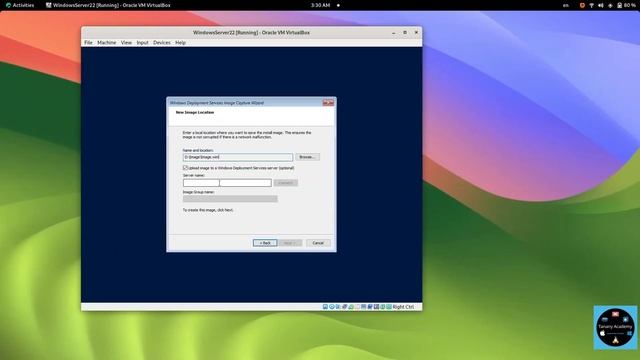640x360 pixels.
Task: Close the Image Capture Wizard dialog
Action: [x=328, y=103]
